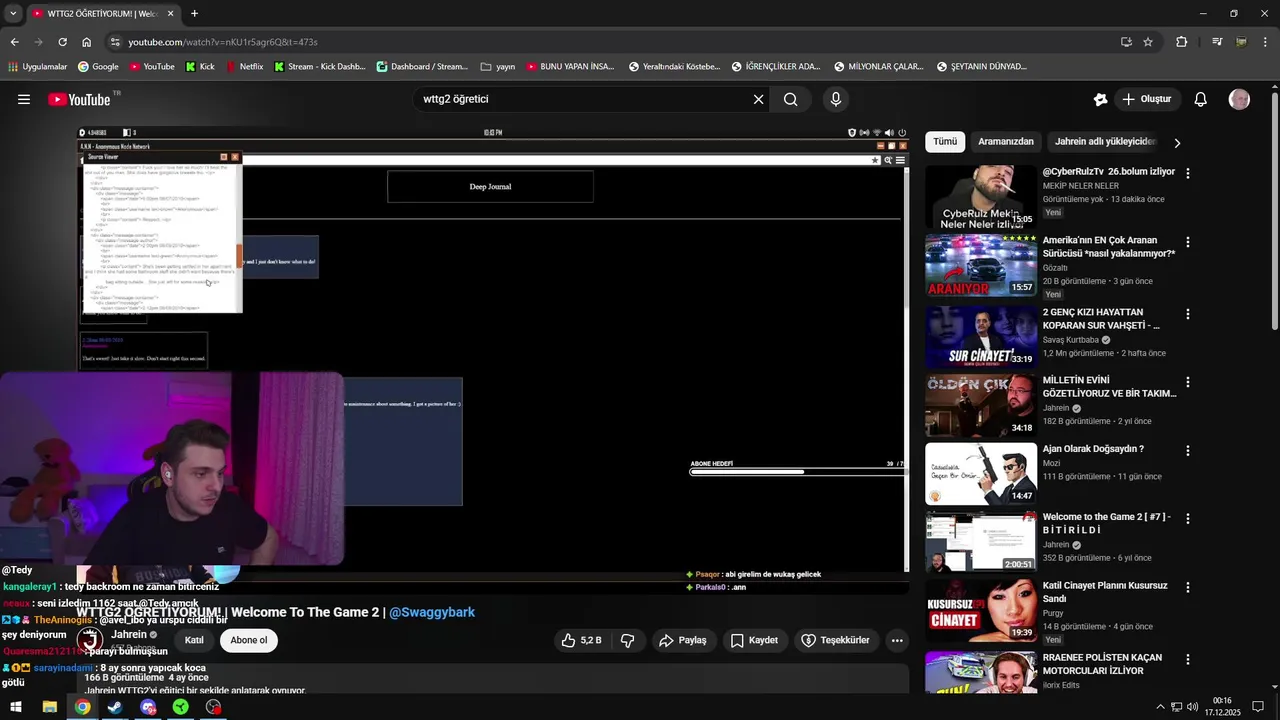Bookmark this page with the star
This screenshot has width=1280, height=720.
point(1148,42)
